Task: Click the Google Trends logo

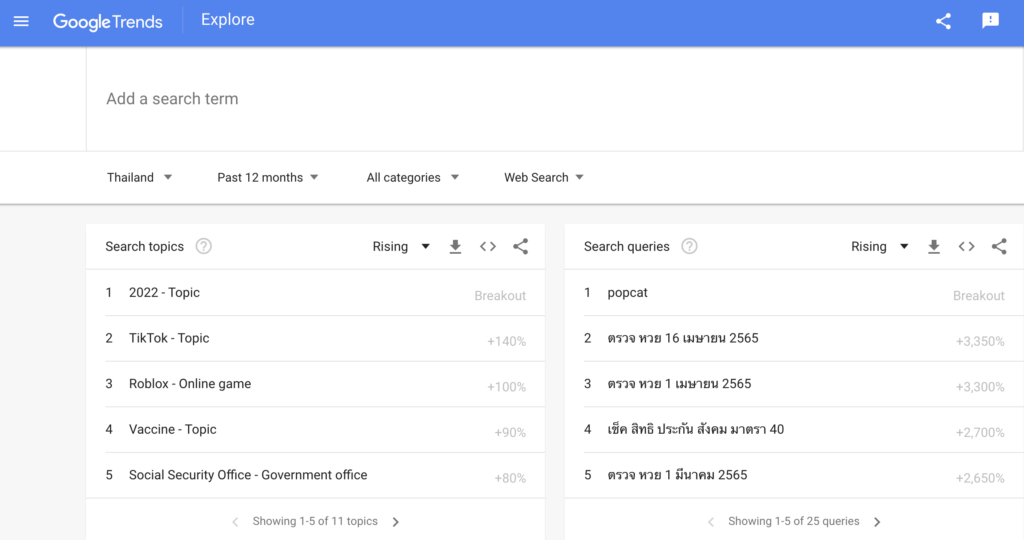Action: [x=108, y=22]
